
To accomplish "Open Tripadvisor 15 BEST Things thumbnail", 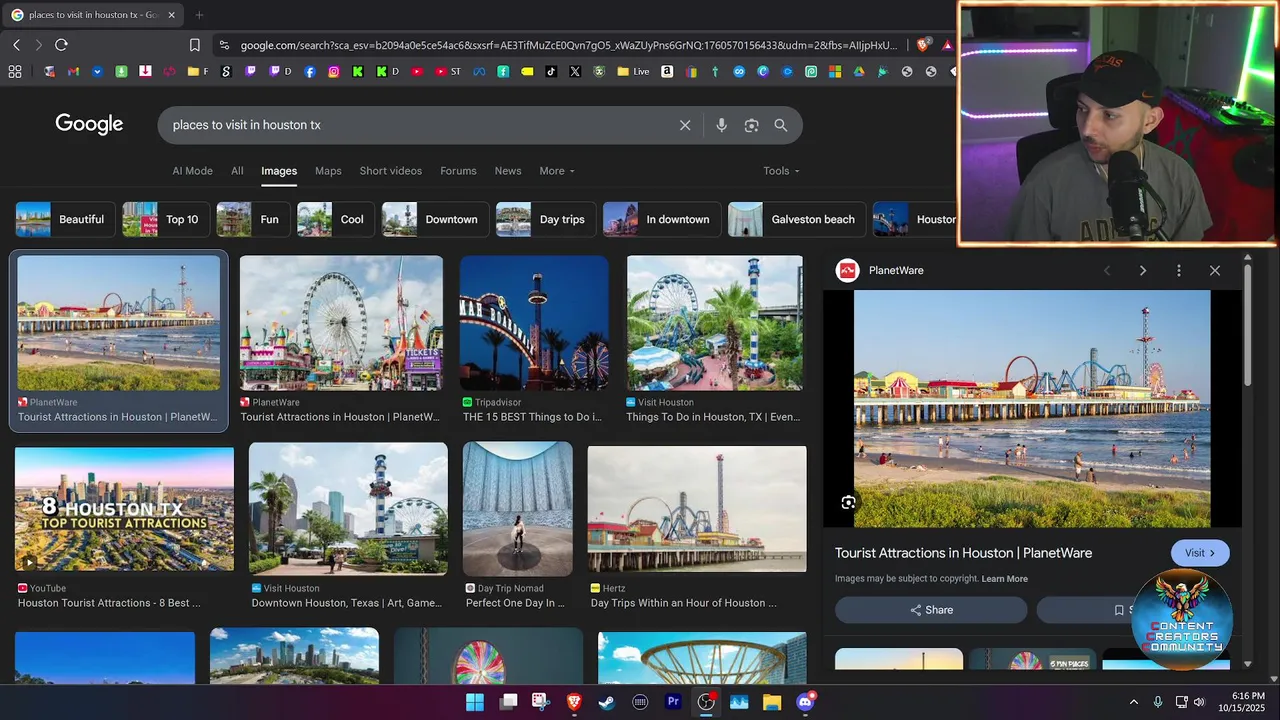I will tap(534, 323).
